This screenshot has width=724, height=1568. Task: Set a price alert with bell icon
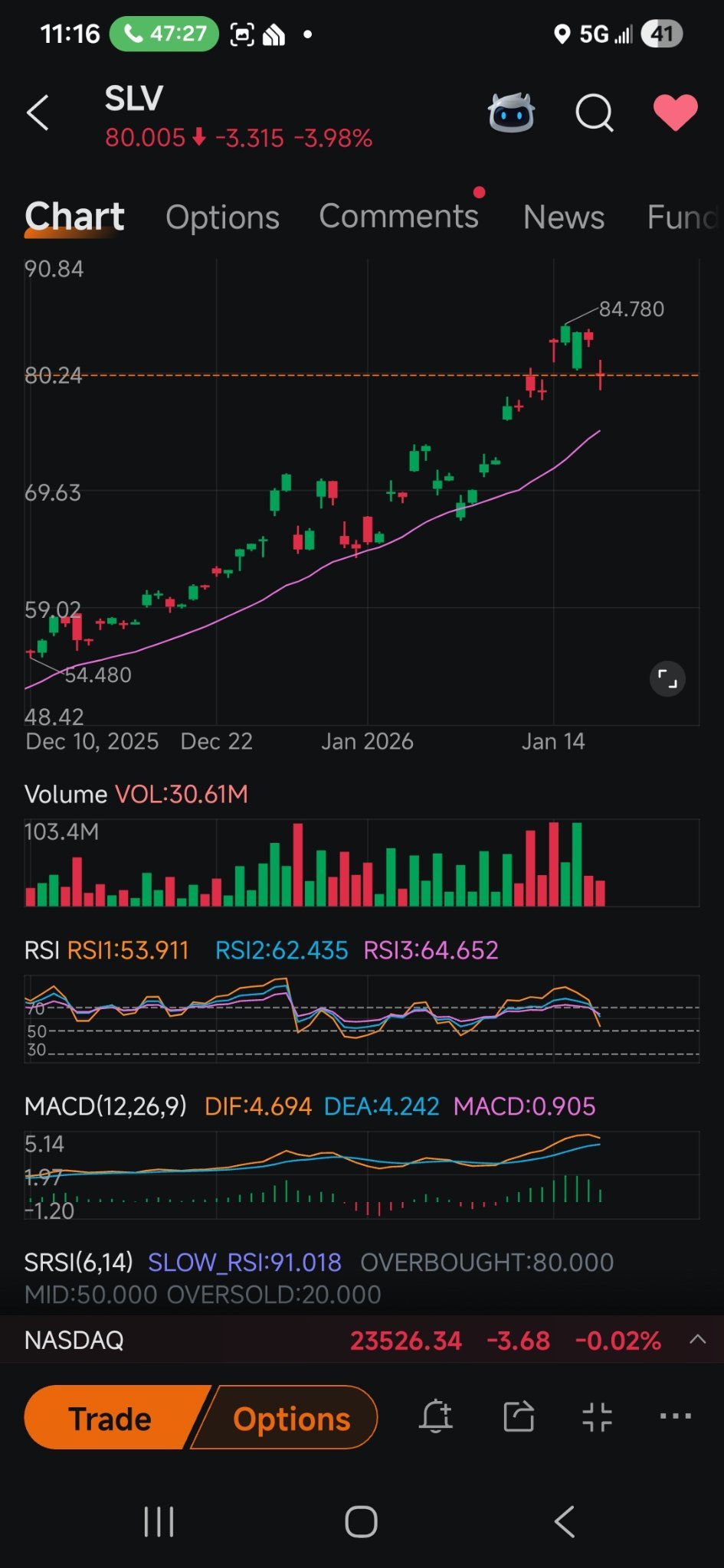(436, 1416)
